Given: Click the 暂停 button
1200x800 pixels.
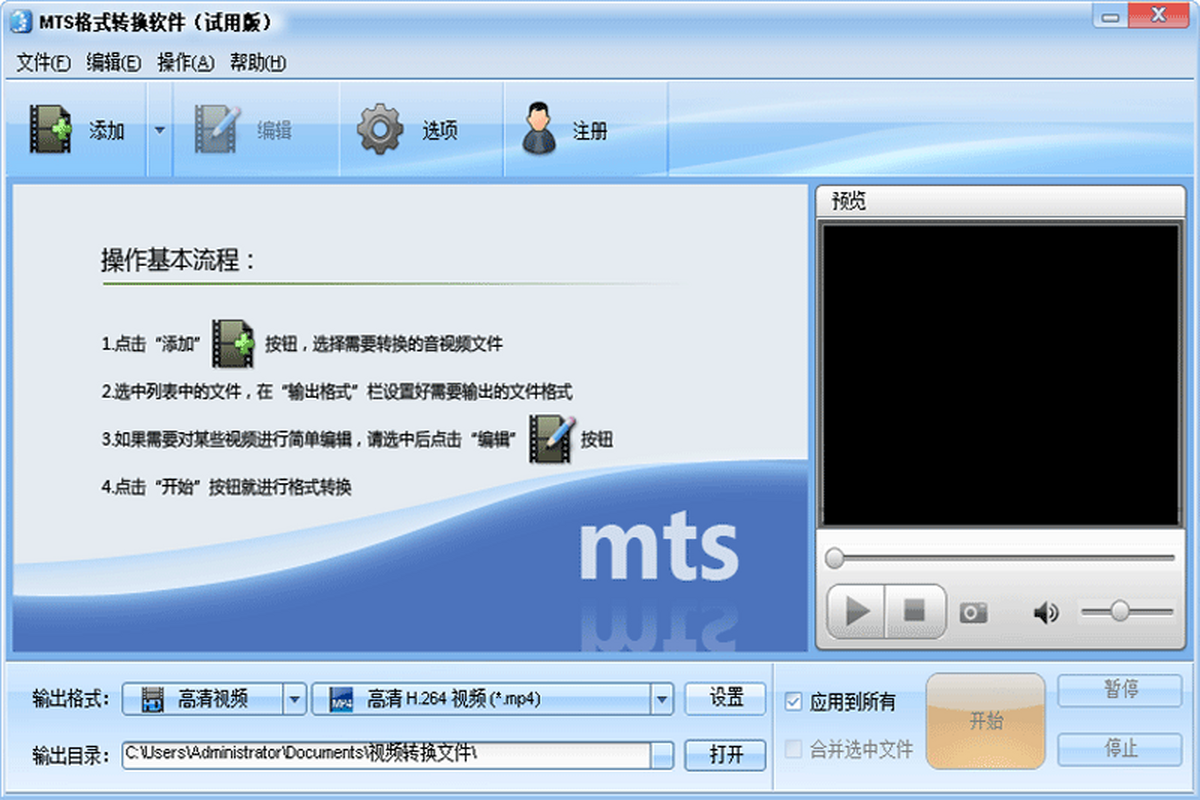Looking at the screenshot, I should [1121, 690].
